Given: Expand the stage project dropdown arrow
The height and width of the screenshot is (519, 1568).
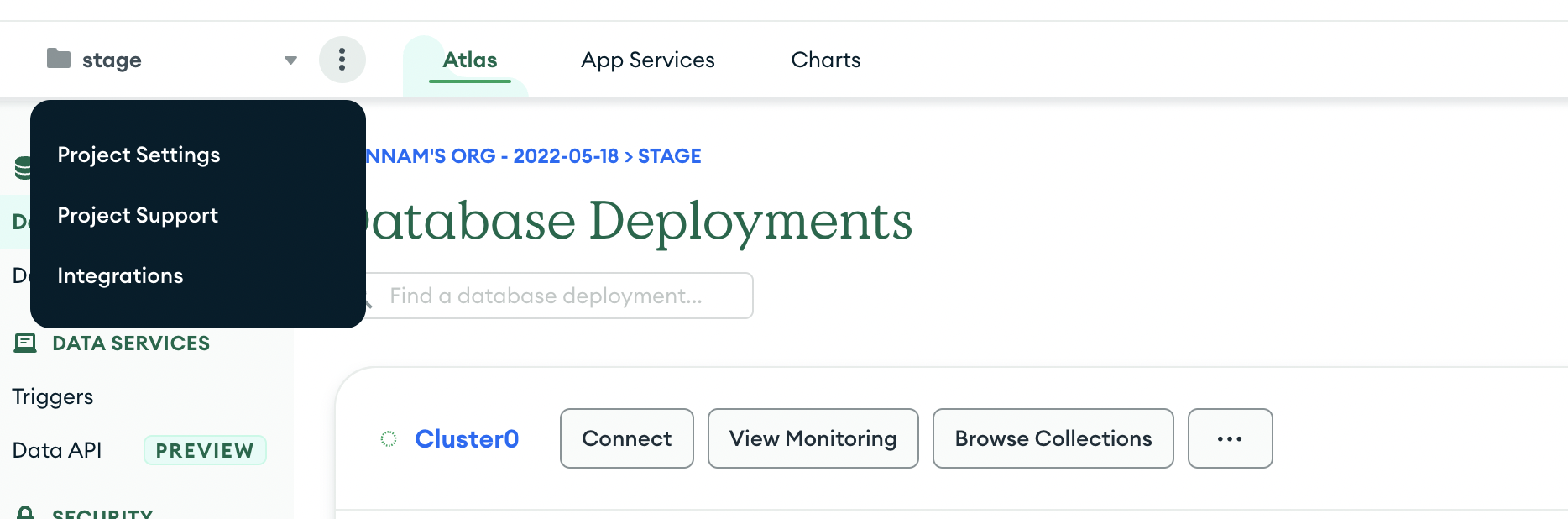Looking at the screenshot, I should [290, 60].
